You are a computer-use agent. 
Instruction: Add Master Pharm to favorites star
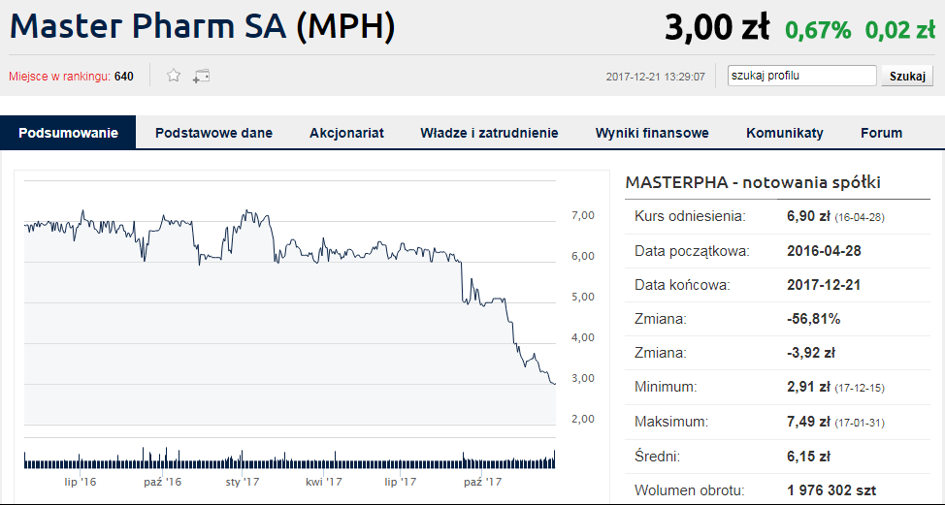(174, 76)
